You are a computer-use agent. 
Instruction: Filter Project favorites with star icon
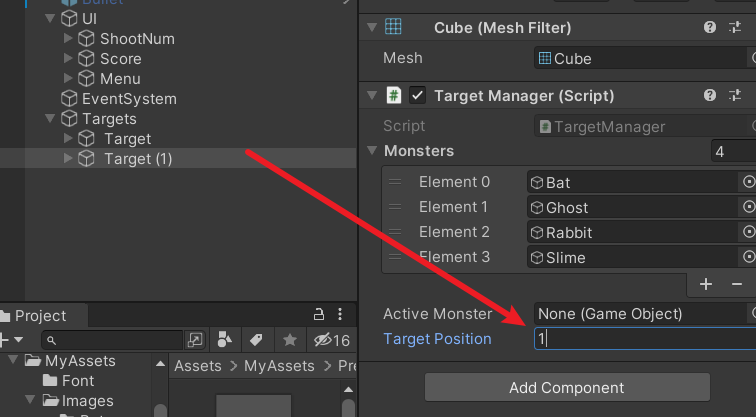[x=290, y=340]
